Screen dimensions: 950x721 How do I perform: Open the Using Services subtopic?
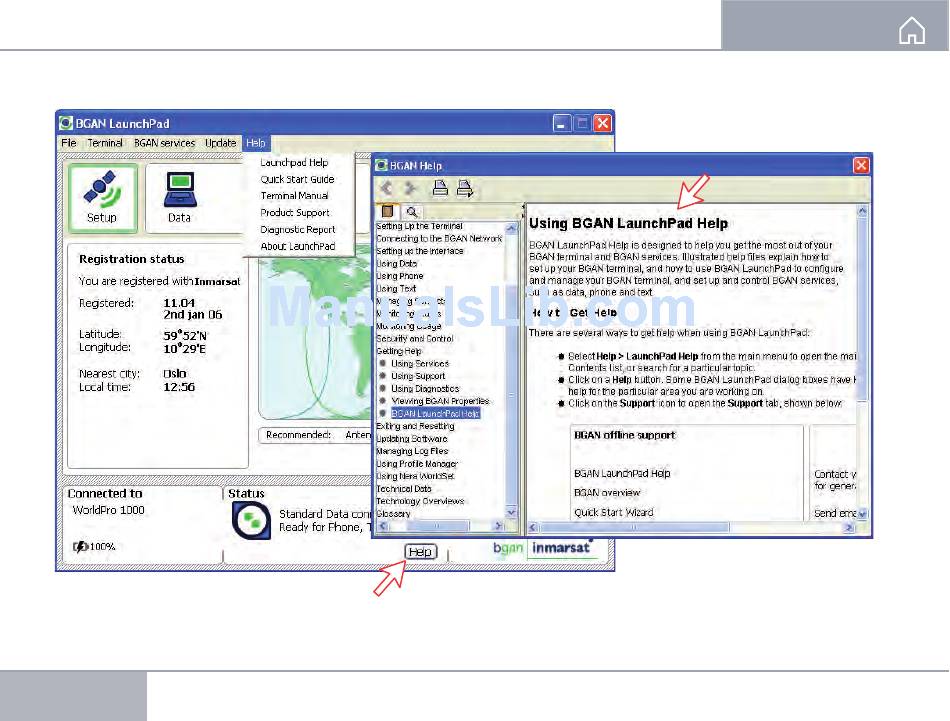coord(420,364)
